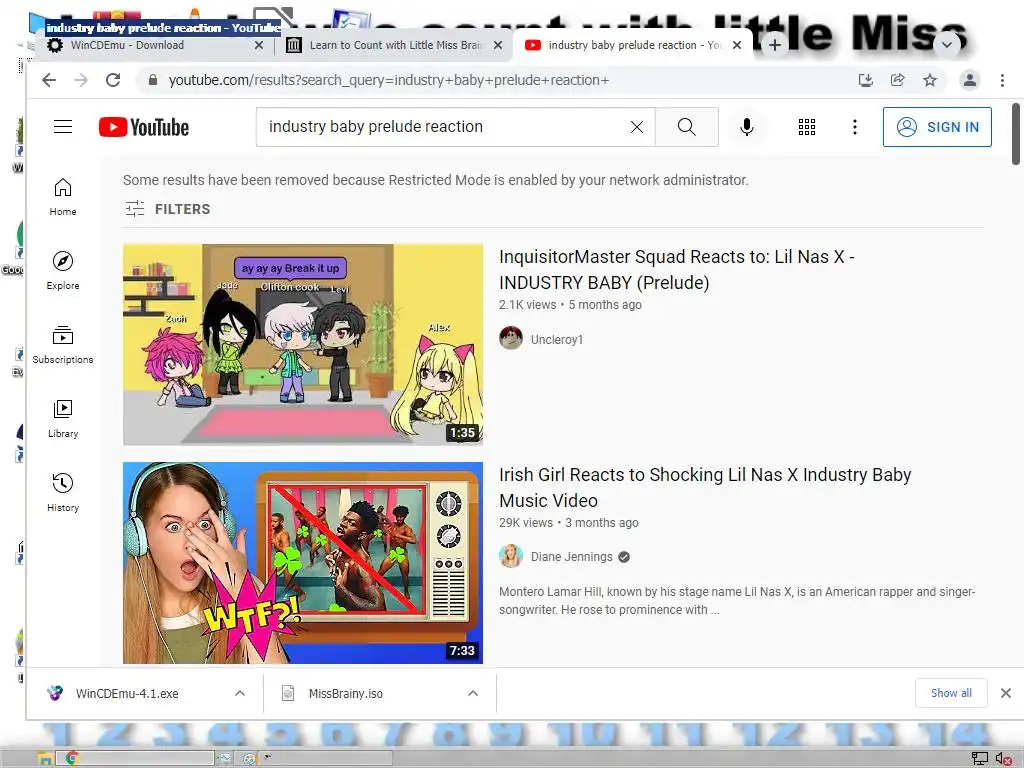Screen dimensions: 1024x768
Task: Click the network icon in system tray
Action: click(980, 758)
